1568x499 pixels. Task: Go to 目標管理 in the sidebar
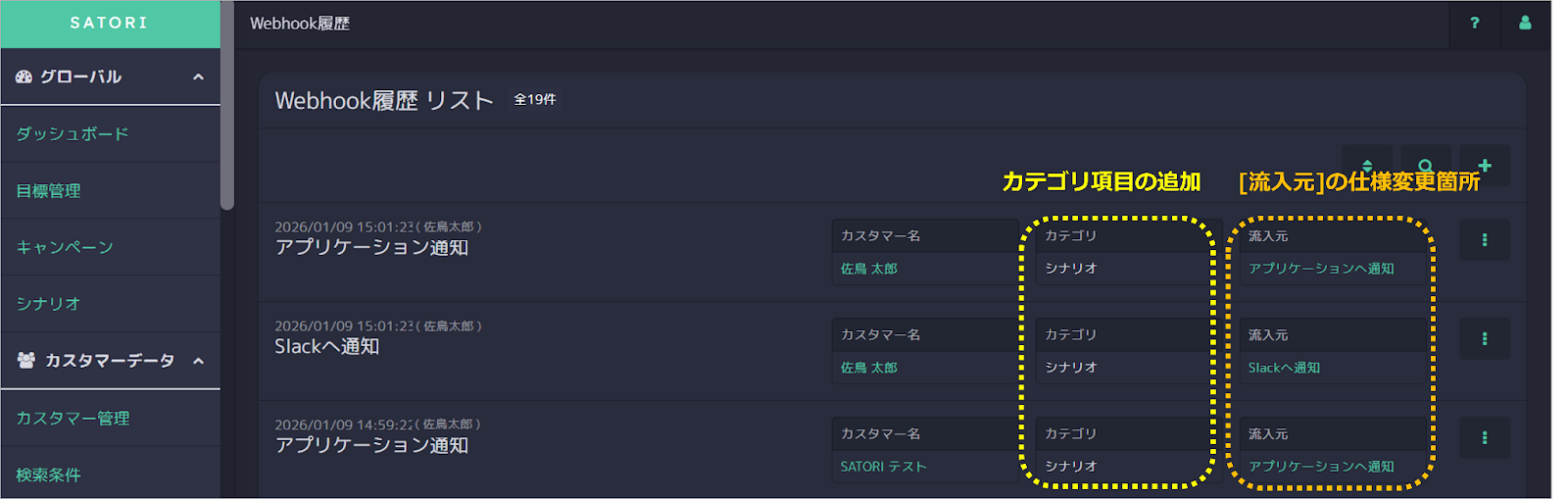[x=49, y=191]
